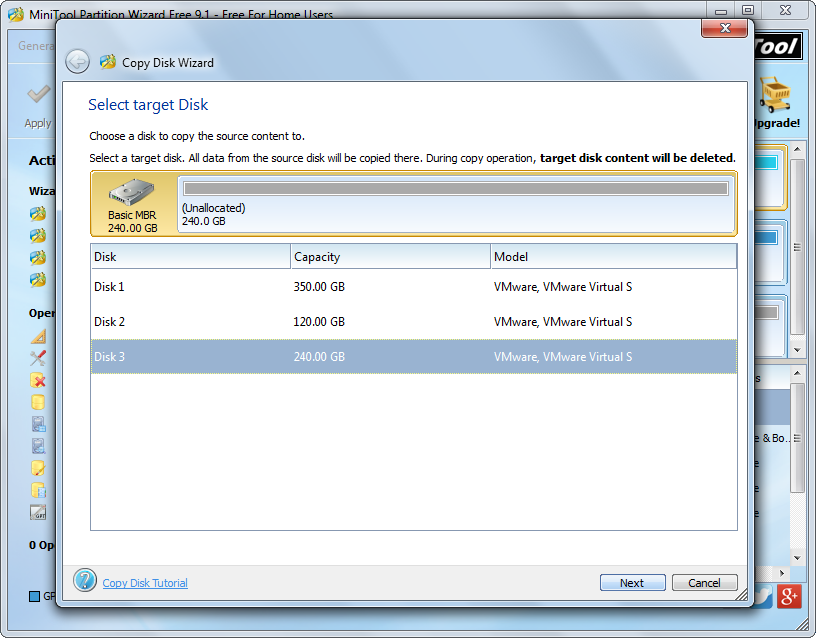The height and width of the screenshot is (638, 816).
Task: Click the MiniTool logo in main window
Action: [x=778, y=47]
